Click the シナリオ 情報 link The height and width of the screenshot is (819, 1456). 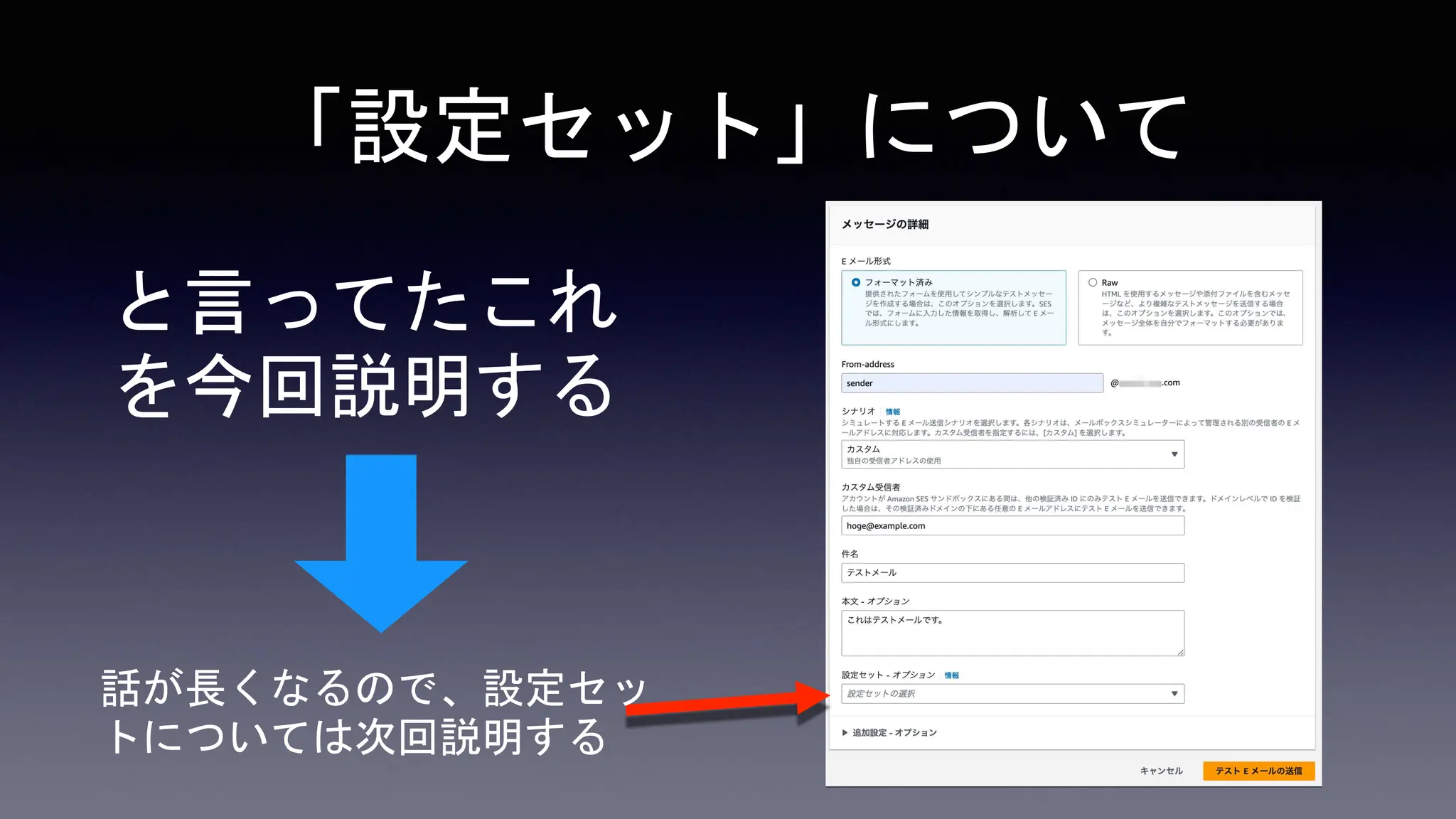pyautogui.click(x=893, y=412)
